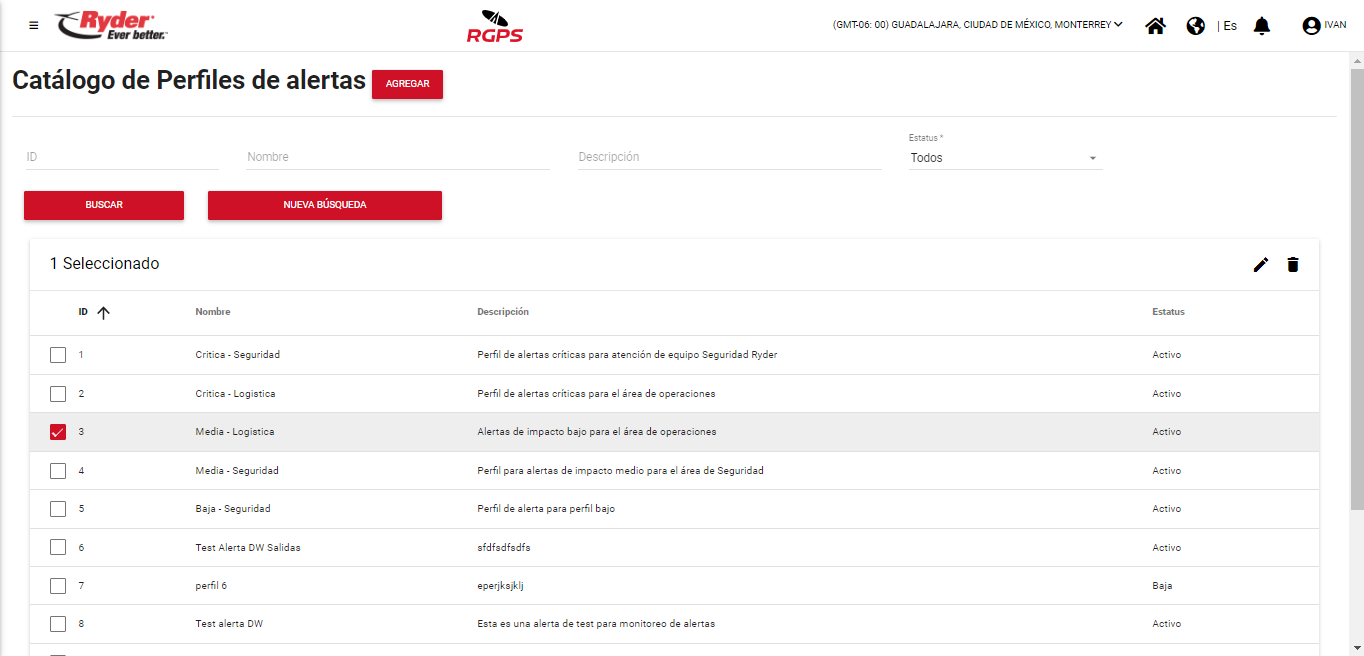This screenshot has height=656, width=1364.
Task: Click the home icon in header
Action: pos(1155,26)
